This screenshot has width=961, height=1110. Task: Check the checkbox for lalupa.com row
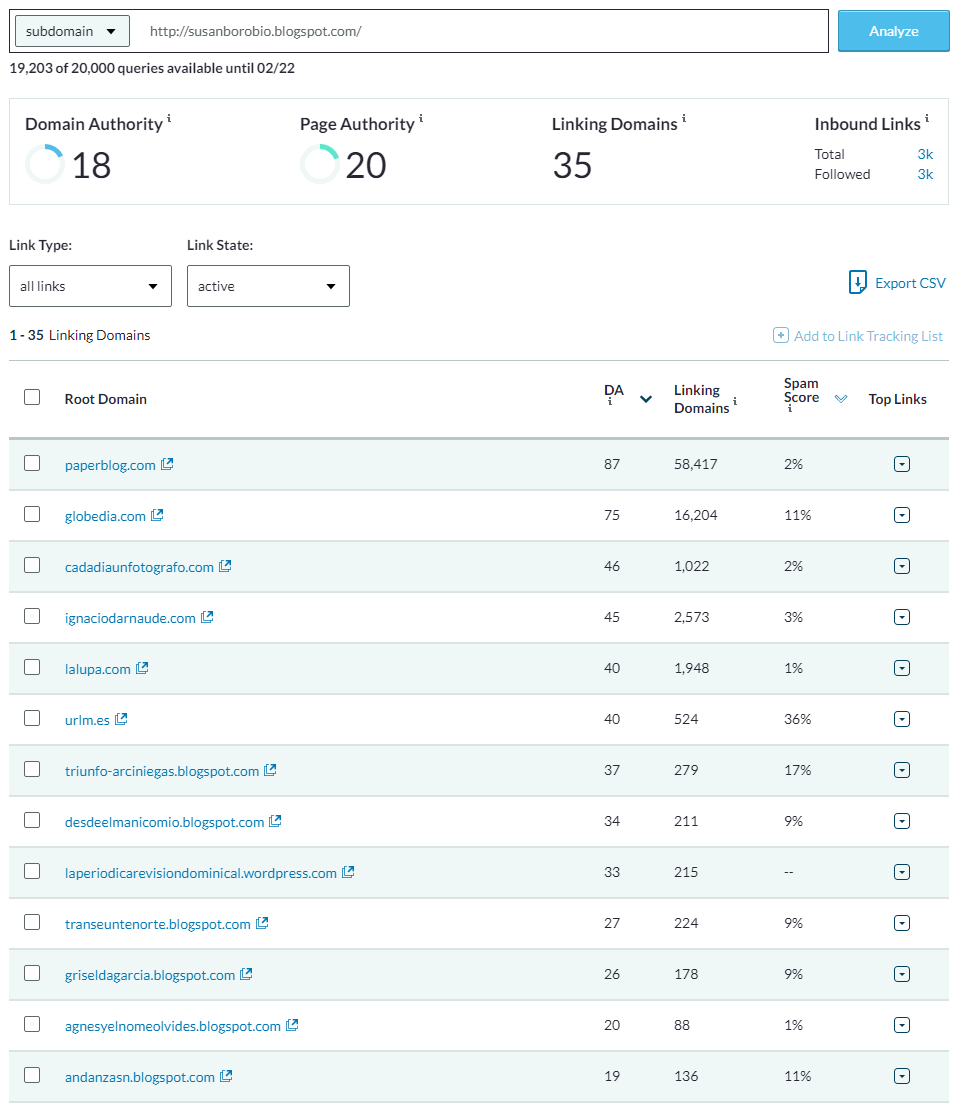pos(31,667)
